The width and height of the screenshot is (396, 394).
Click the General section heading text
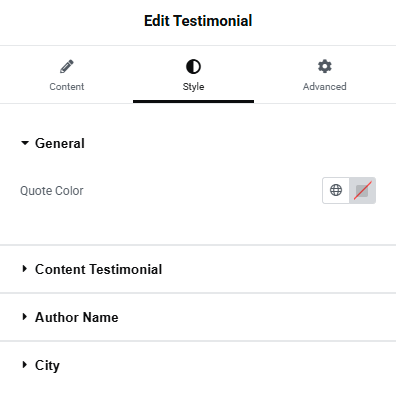click(60, 143)
